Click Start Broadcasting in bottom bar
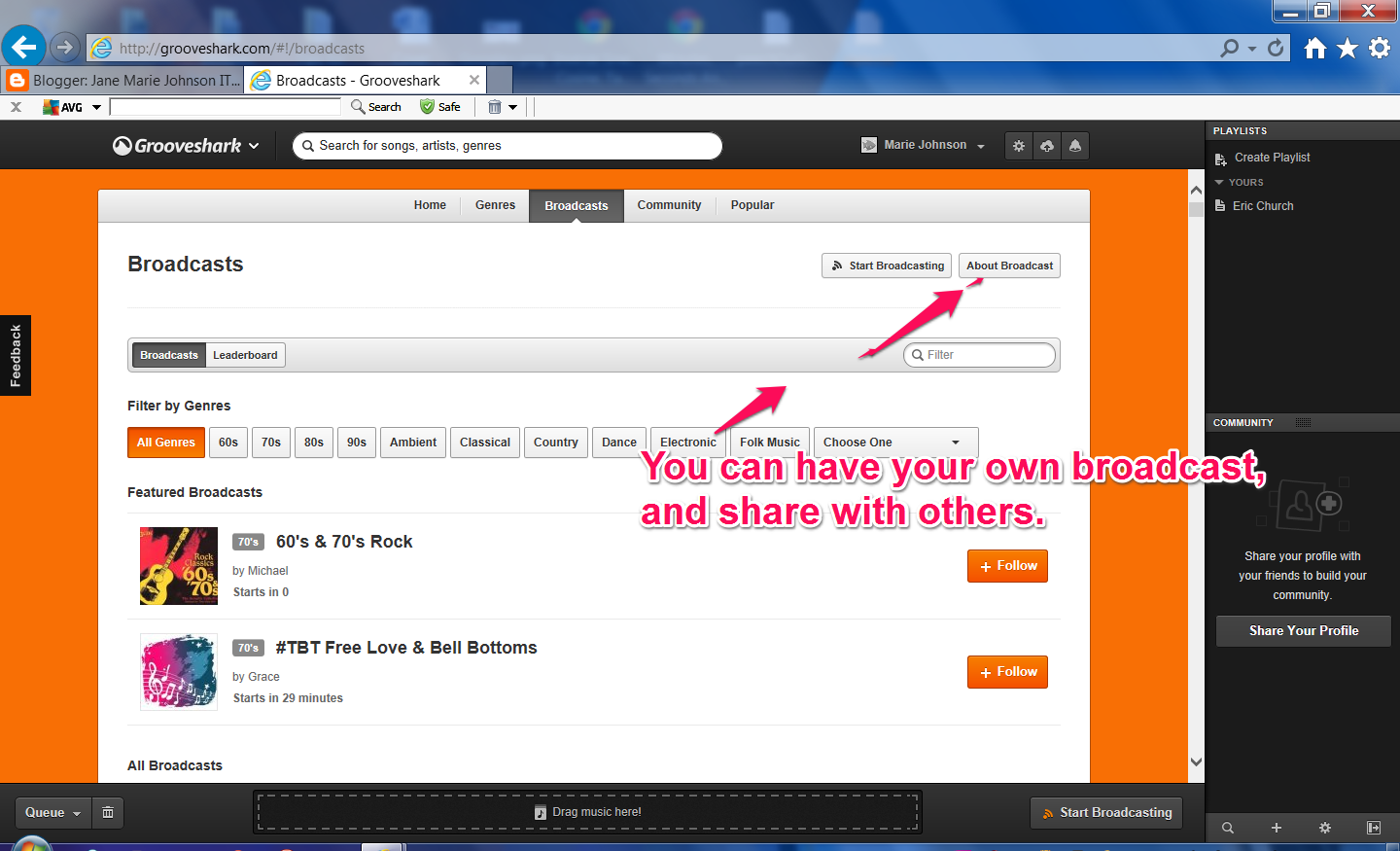The width and height of the screenshot is (1400, 851). click(1106, 813)
